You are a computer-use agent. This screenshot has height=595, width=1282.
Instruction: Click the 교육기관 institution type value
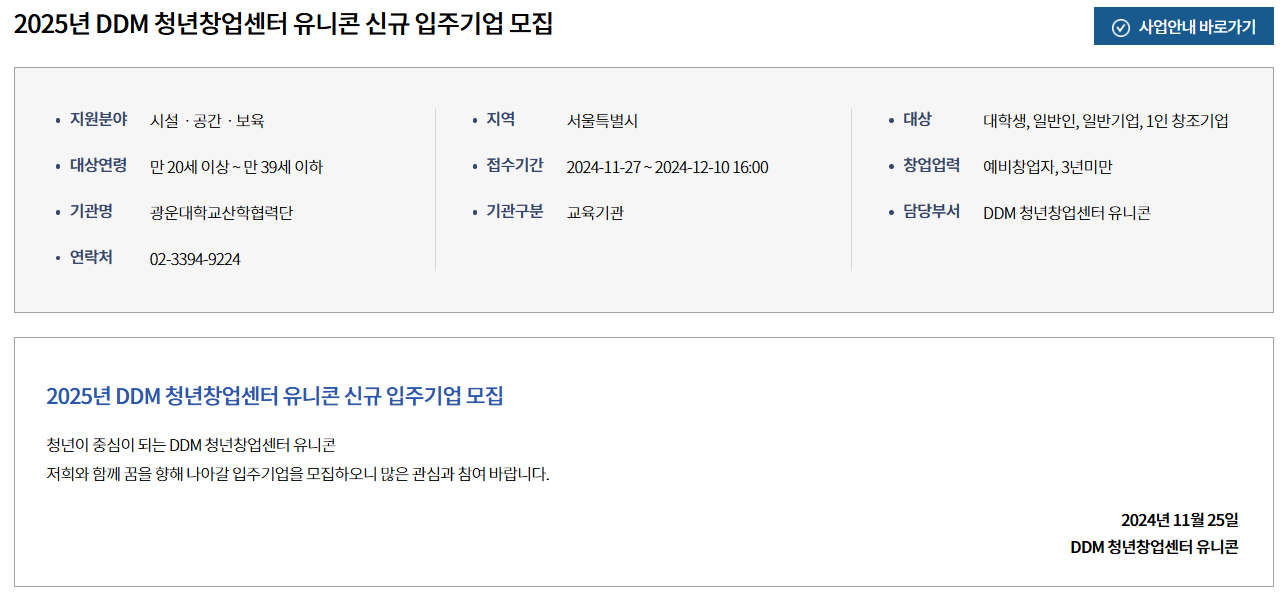click(595, 213)
